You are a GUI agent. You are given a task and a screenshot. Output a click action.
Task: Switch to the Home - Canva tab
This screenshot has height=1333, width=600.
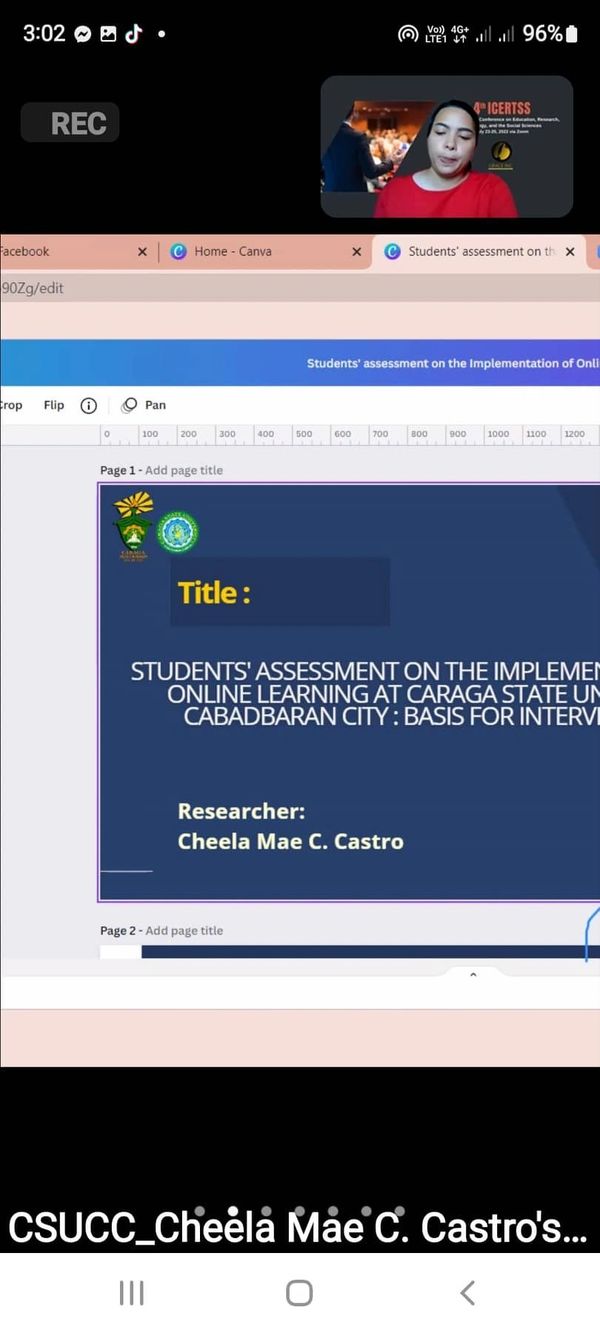(x=232, y=252)
